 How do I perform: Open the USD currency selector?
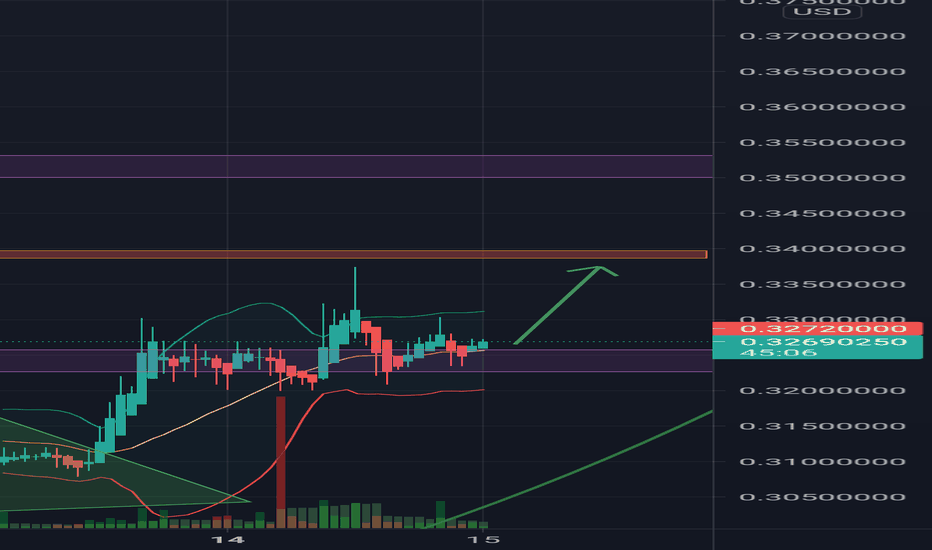click(823, 11)
